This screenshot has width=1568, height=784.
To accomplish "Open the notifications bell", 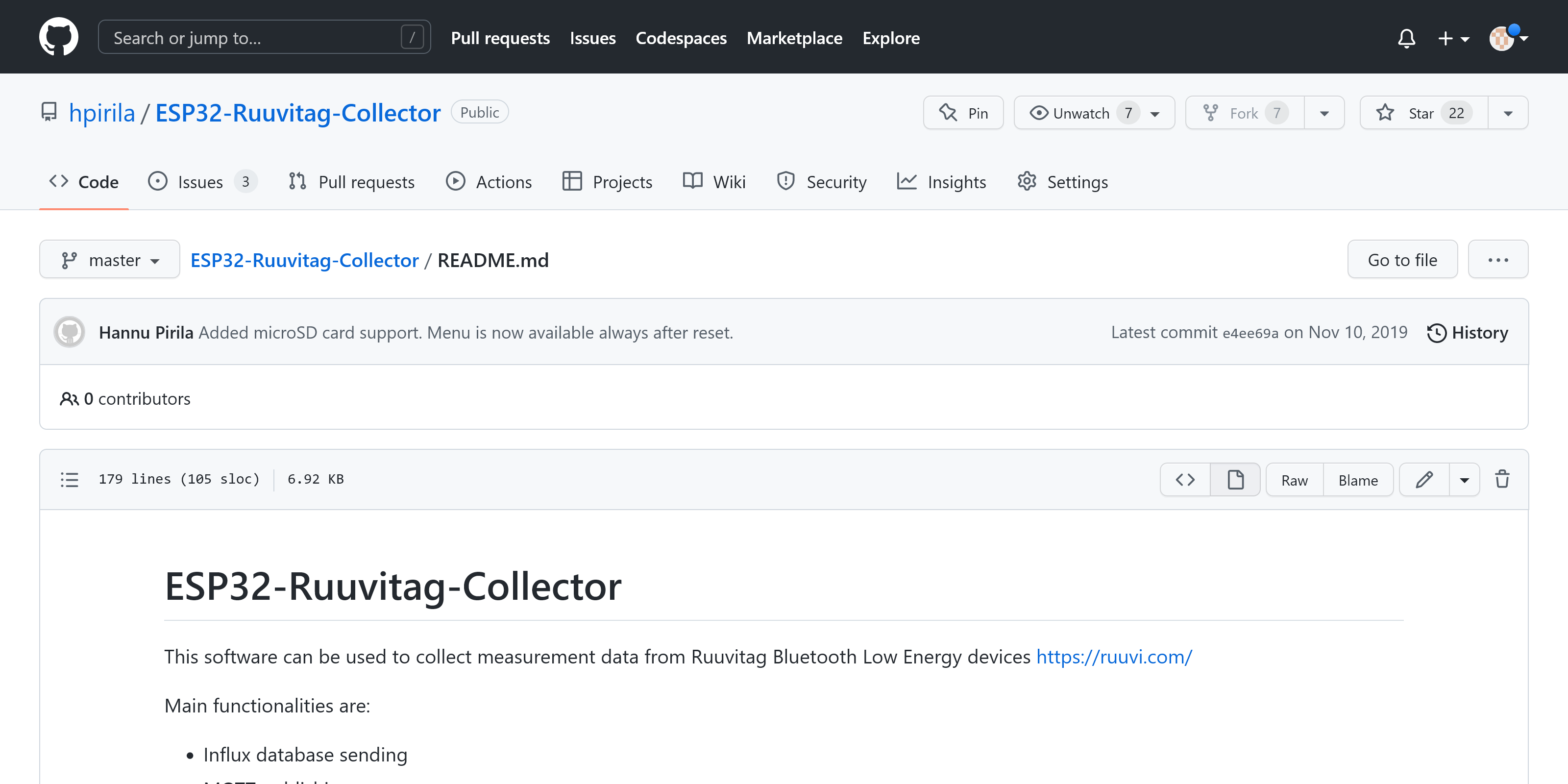I will (x=1406, y=38).
